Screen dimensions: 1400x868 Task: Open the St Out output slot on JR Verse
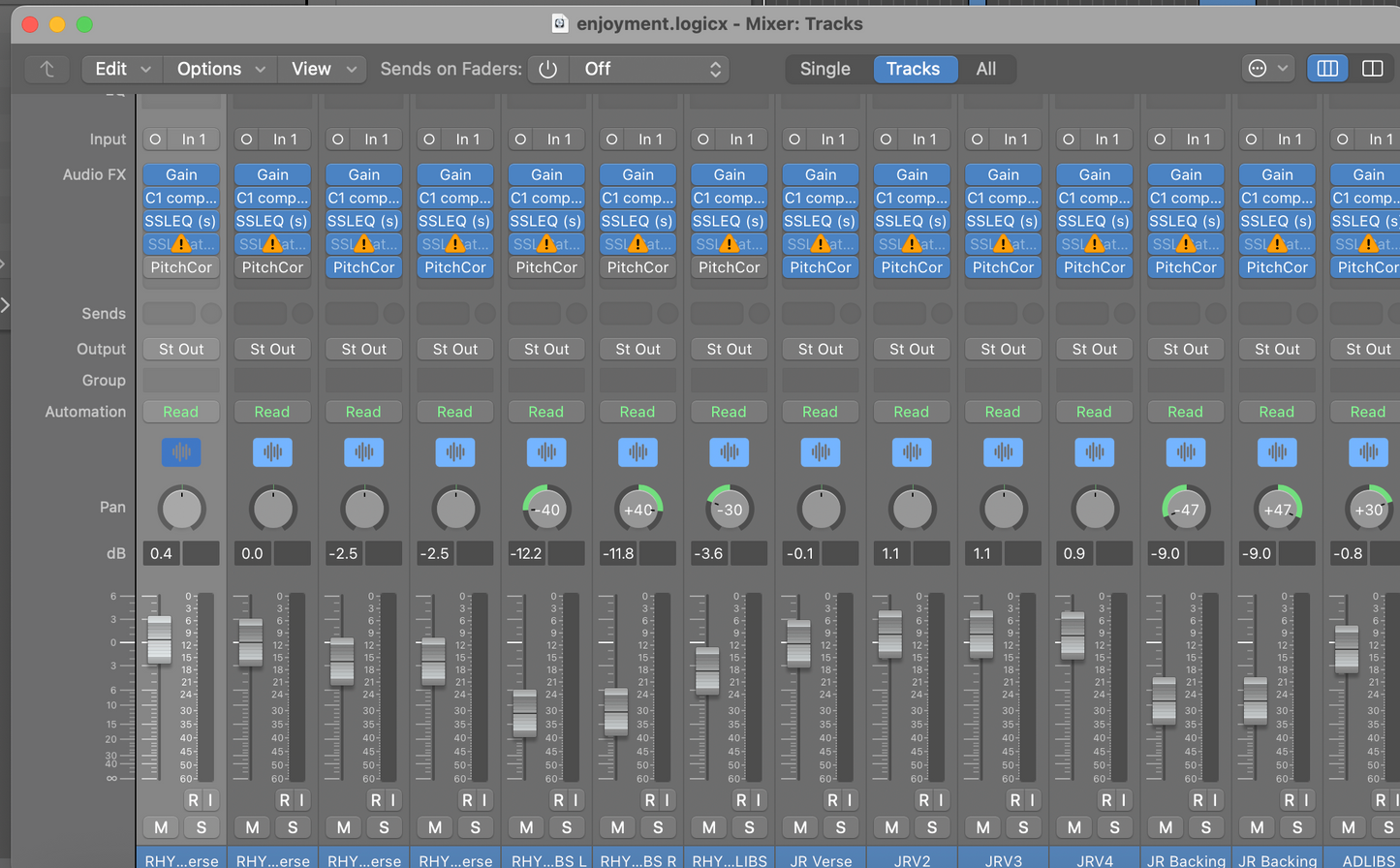point(821,349)
